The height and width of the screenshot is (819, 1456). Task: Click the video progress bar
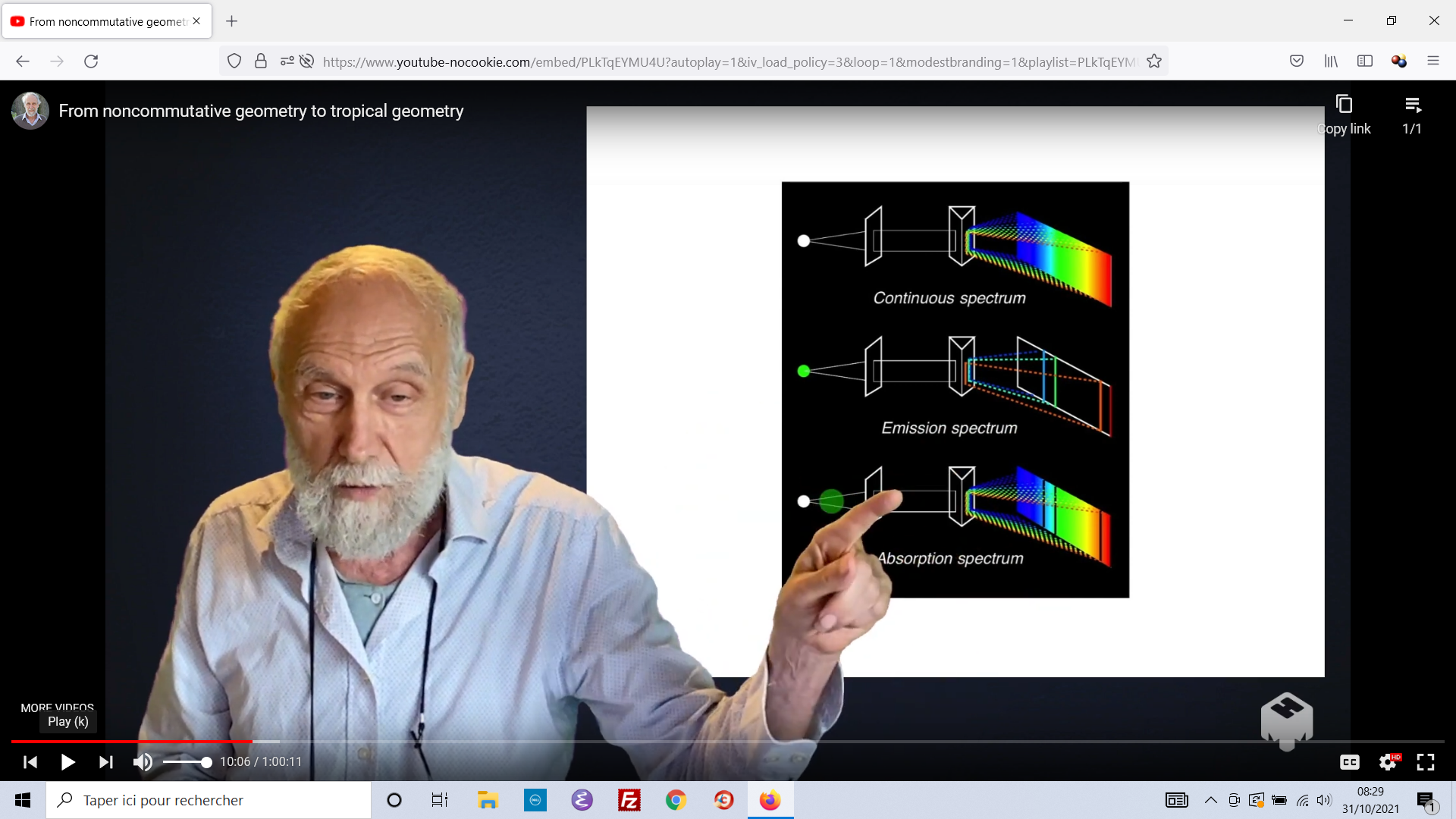click(728, 741)
